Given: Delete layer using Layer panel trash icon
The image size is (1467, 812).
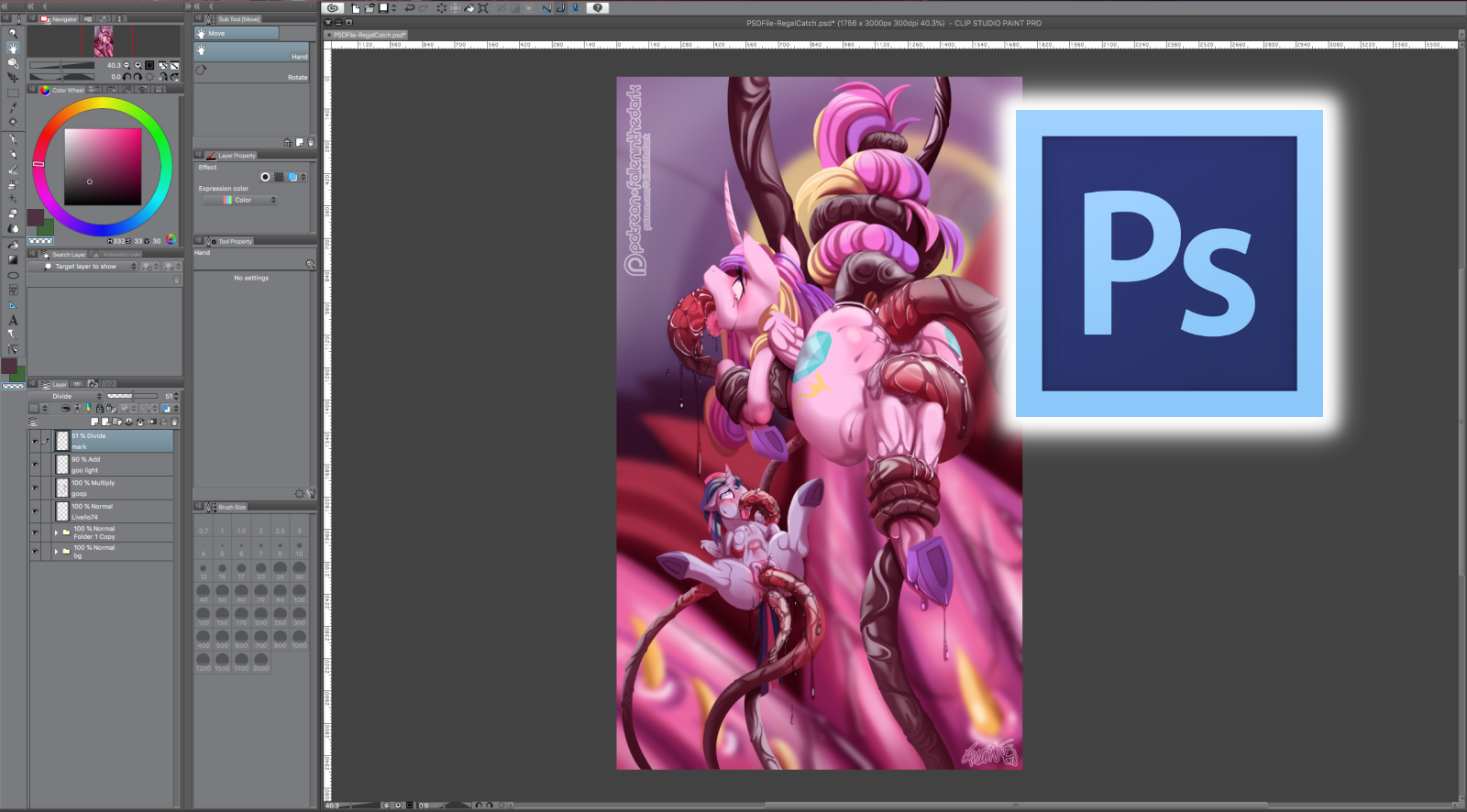Looking at the screenshot, I should [174, 422].
